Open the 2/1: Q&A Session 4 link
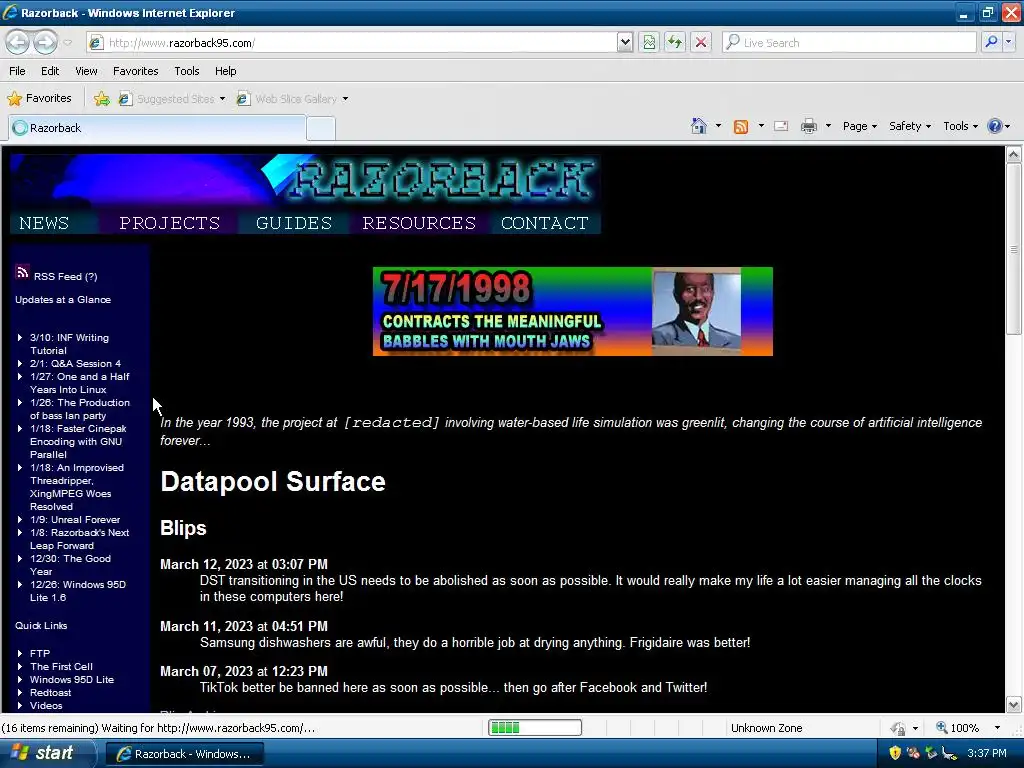This screenshot has width=1024, height=768. pyautogui.click(x=75, y=364)
